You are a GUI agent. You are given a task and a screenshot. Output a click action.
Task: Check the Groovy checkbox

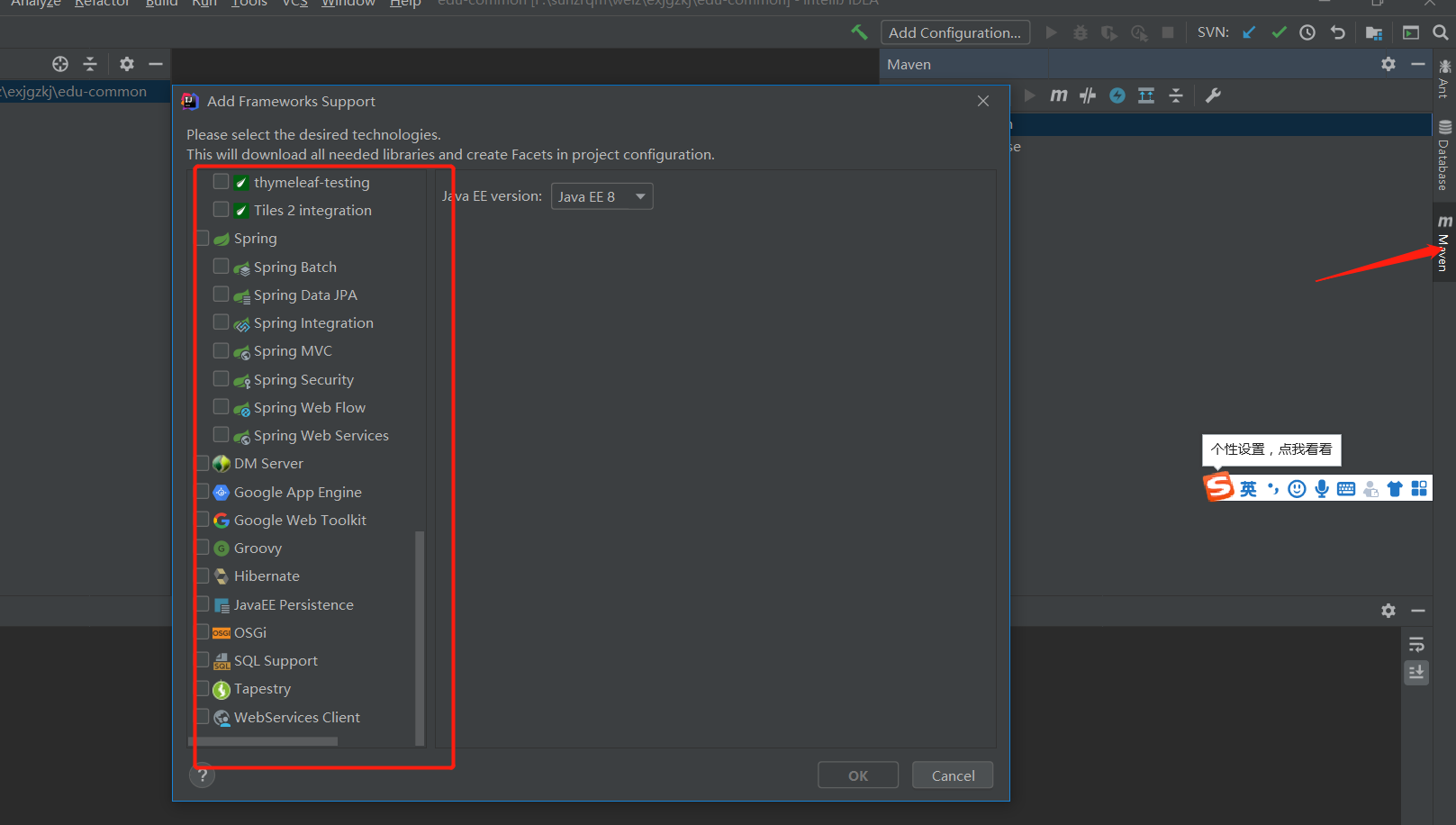202,548
